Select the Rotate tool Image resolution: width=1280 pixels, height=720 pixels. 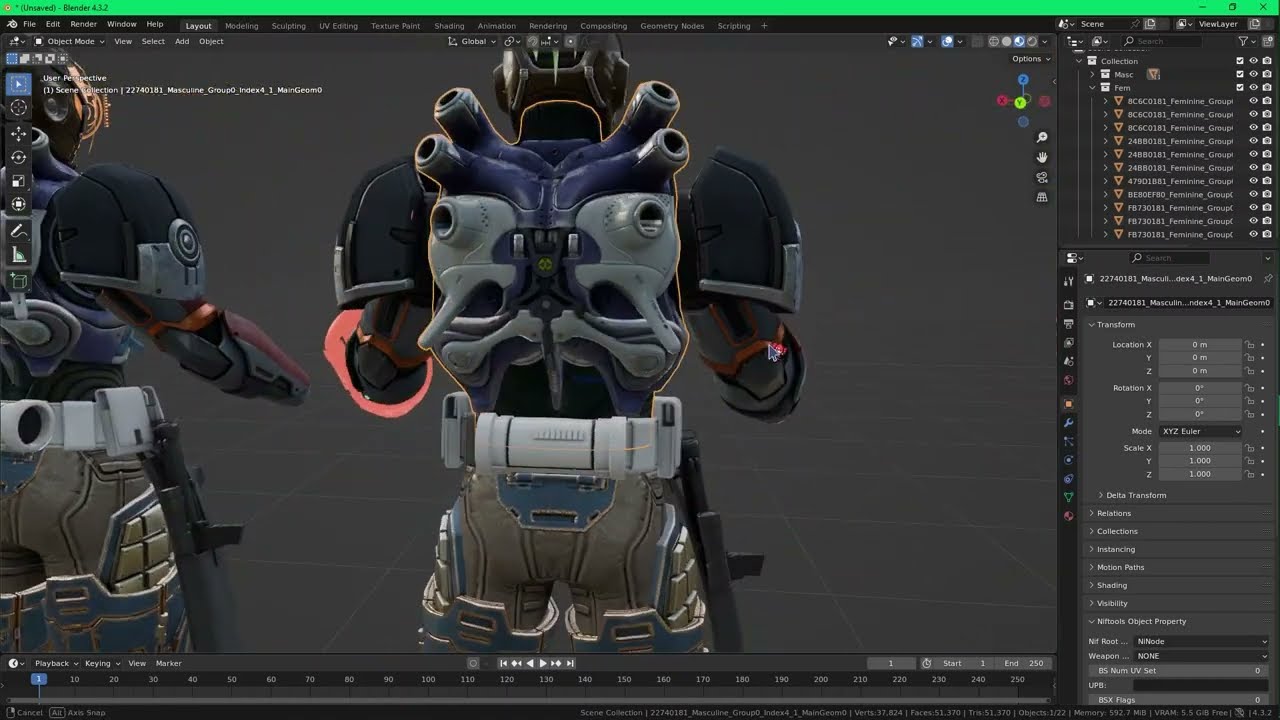[x=18, y=157]
